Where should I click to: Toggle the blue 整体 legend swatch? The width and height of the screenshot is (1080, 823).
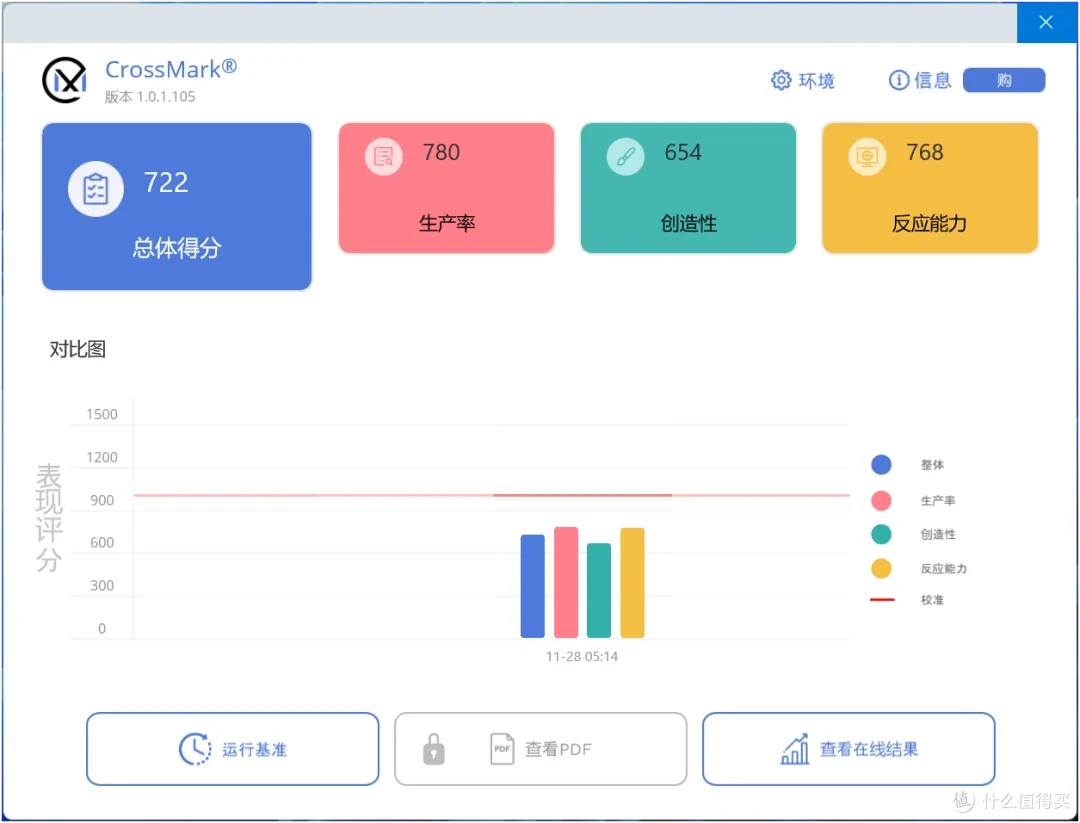[x=881, y=465]
